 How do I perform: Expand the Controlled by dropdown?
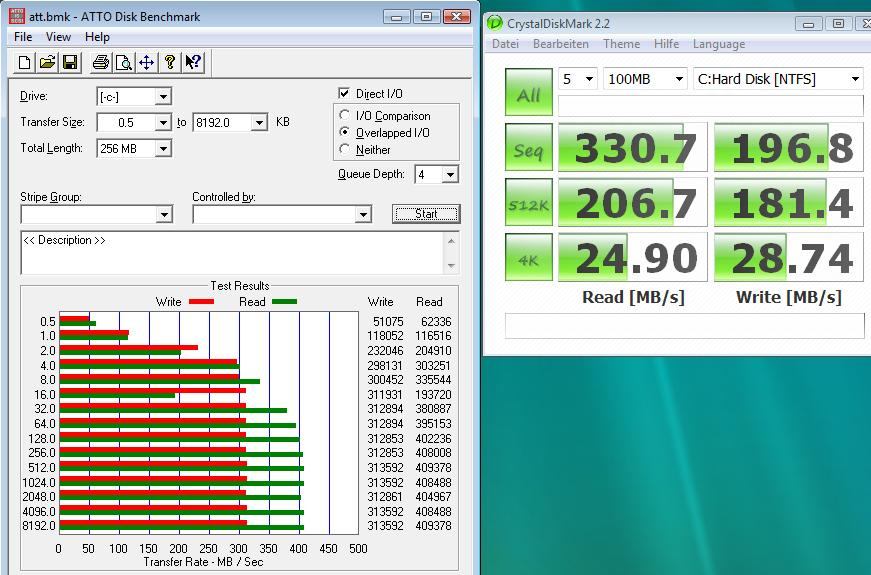pyautogui.click(x=363, y=214)
